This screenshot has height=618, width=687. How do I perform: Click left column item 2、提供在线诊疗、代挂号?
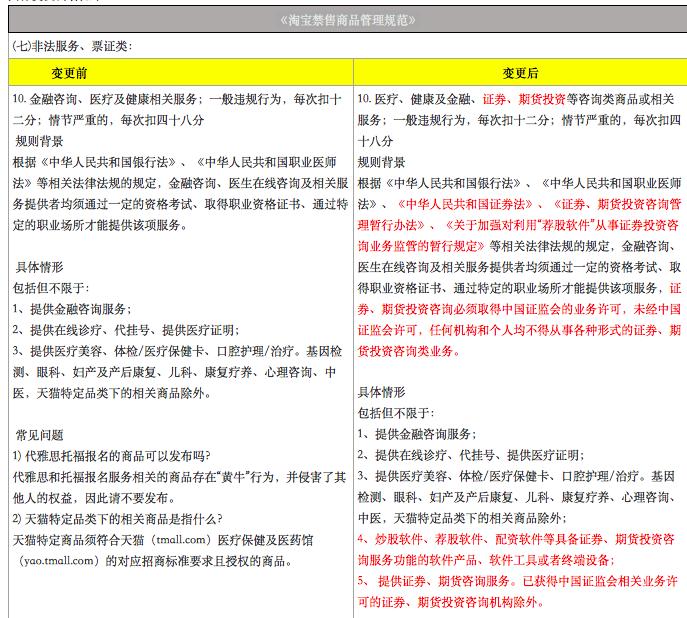pos(126,330)
